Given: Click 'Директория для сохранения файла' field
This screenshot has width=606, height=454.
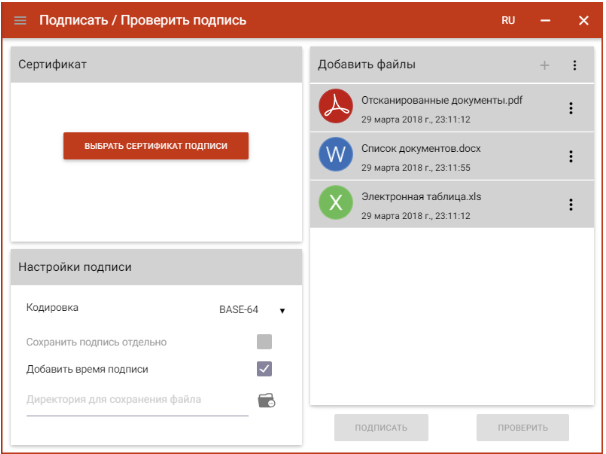Looking at the screenshot, I should [x=137, y=400].
